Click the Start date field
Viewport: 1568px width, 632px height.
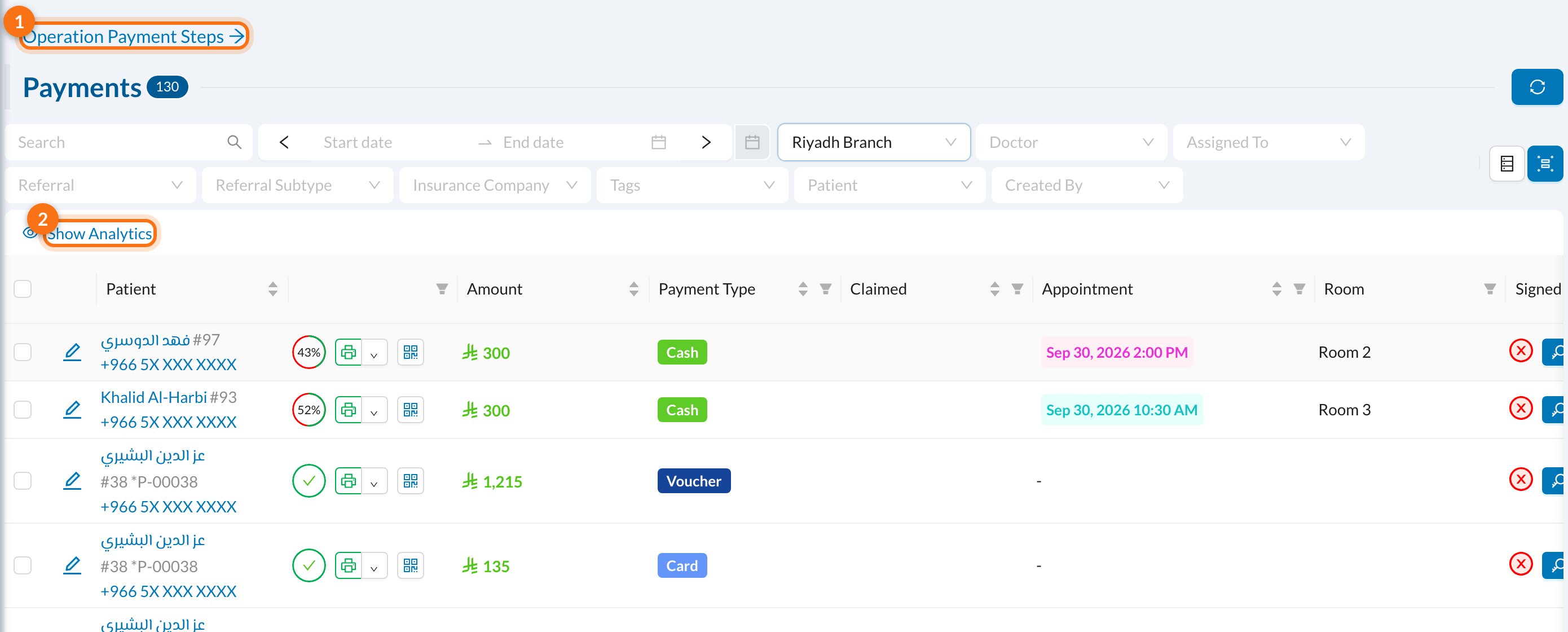click(357, 142)
